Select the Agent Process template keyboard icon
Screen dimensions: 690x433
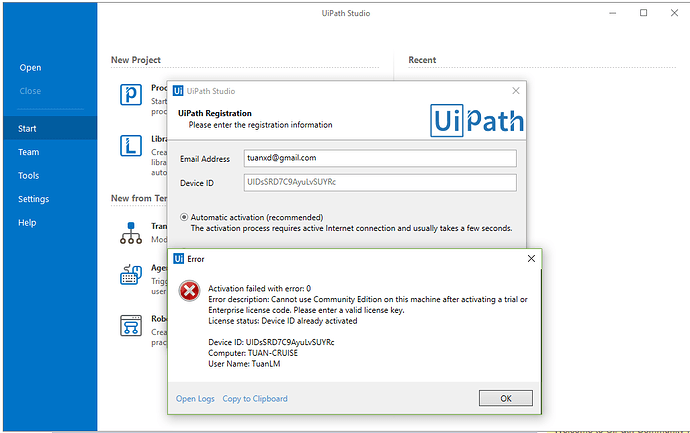[131, 275]
